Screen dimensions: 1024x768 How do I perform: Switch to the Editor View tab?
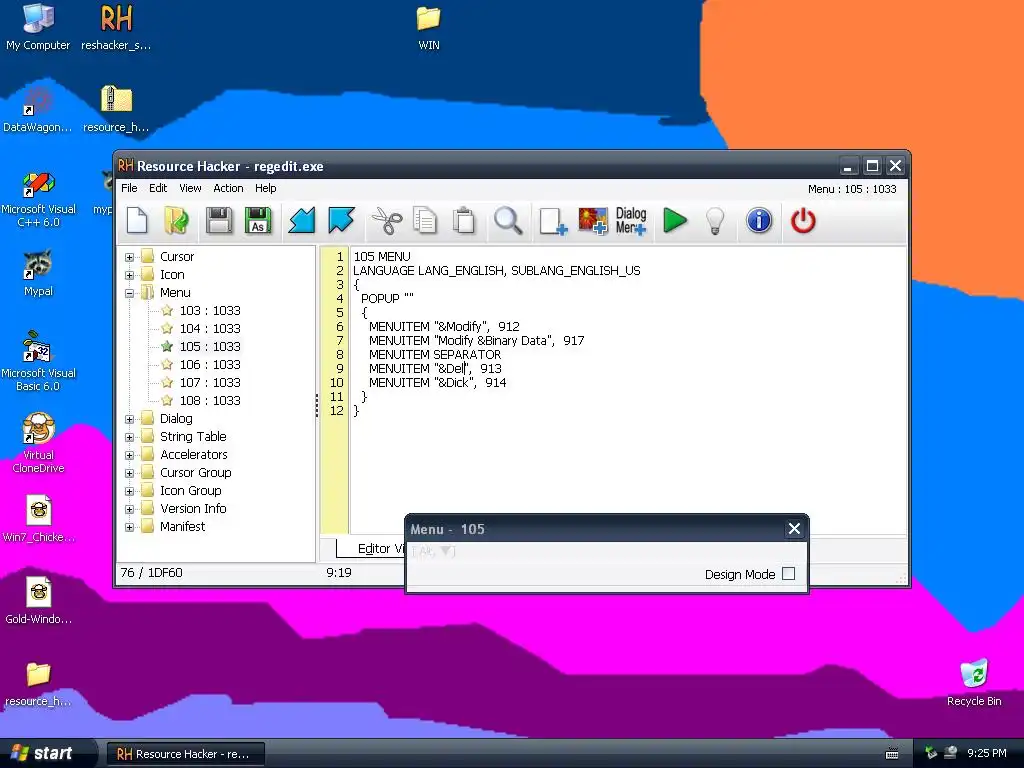pos(371,549)
